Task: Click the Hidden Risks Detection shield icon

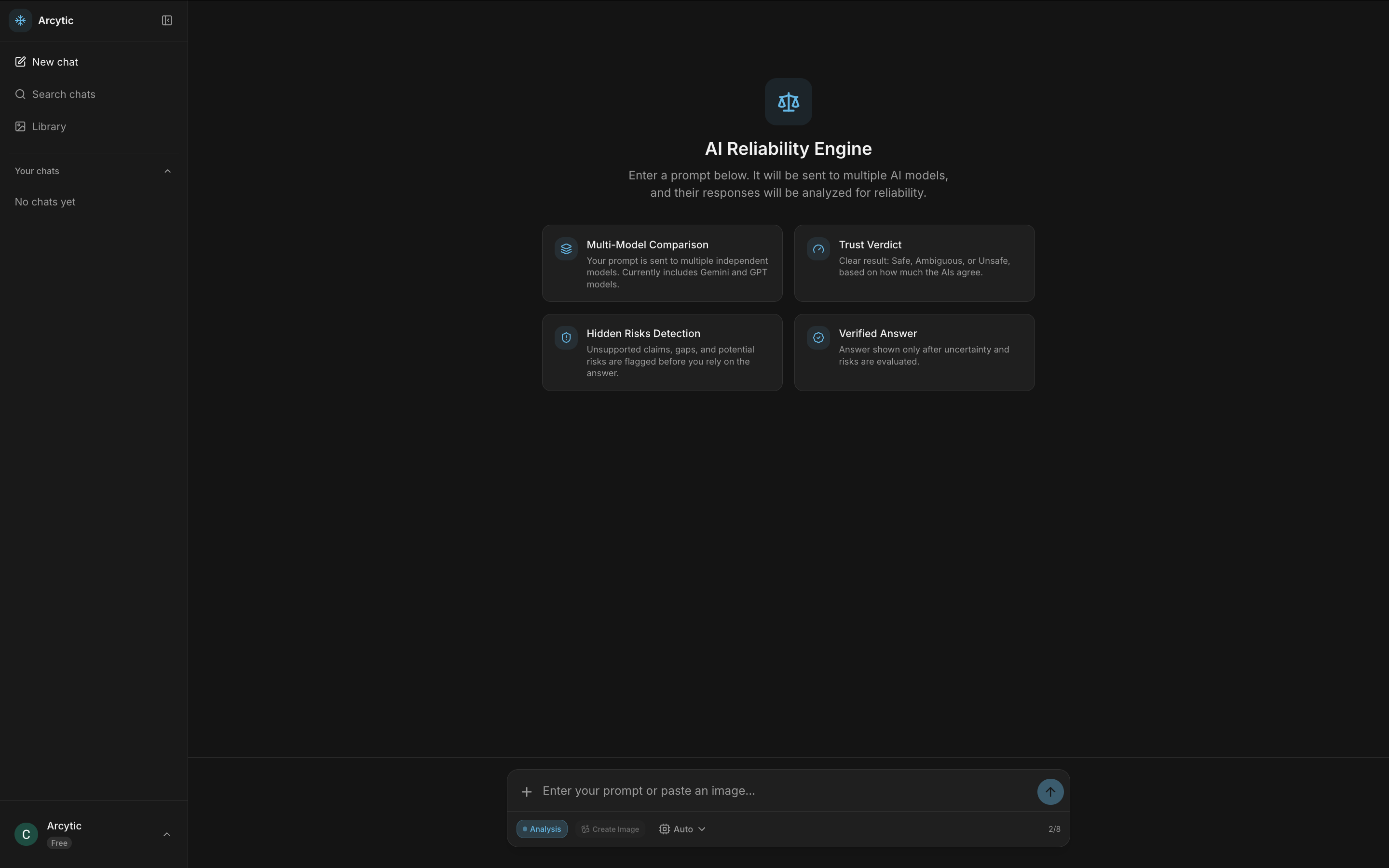Action: tap(566, 338)
